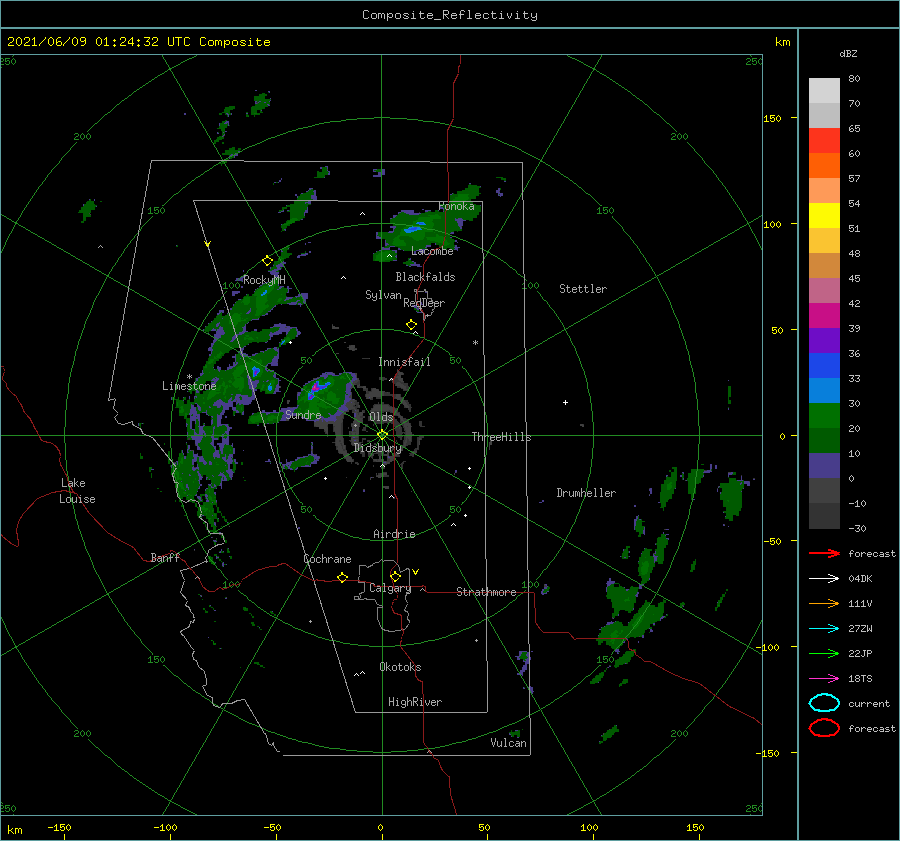Click the magenta storm core above Sundre

click(315, 389)
